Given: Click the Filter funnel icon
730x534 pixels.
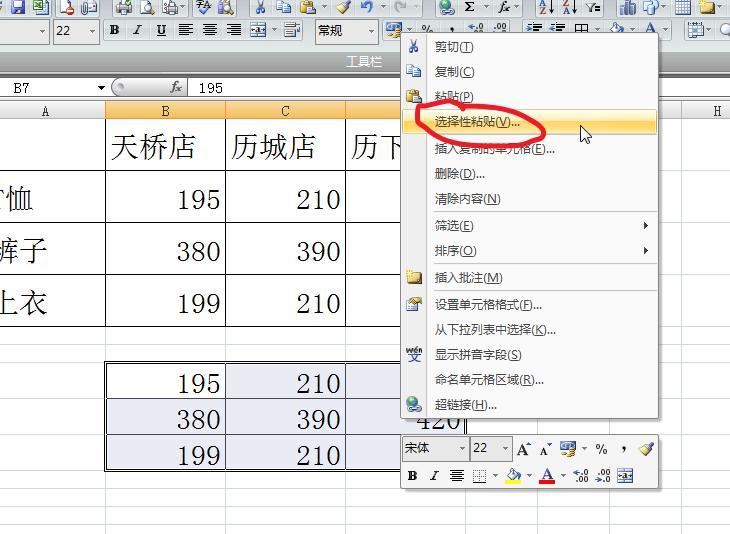Looking at the screenshot, I should [592, 7].
